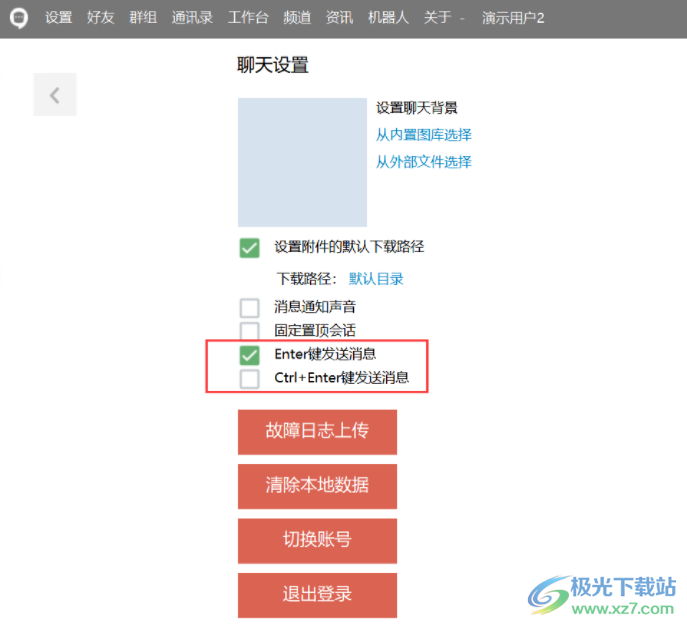
Task: Open the 设置 menu
Action: pyautogui.click(x=59, y=18)
